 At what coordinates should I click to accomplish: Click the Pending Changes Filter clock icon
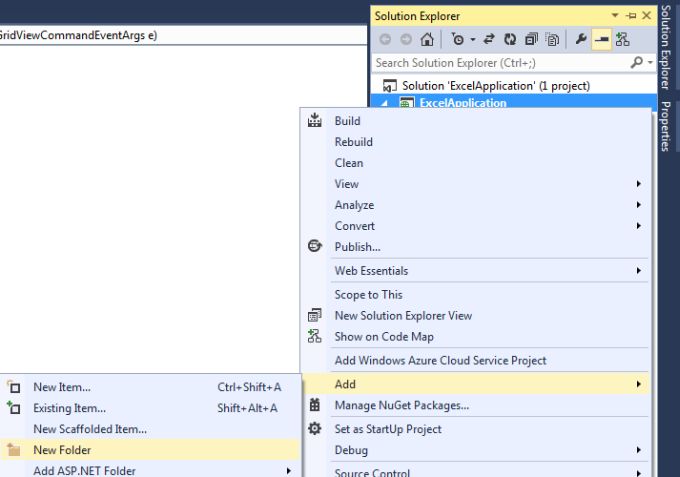[458, 39]
